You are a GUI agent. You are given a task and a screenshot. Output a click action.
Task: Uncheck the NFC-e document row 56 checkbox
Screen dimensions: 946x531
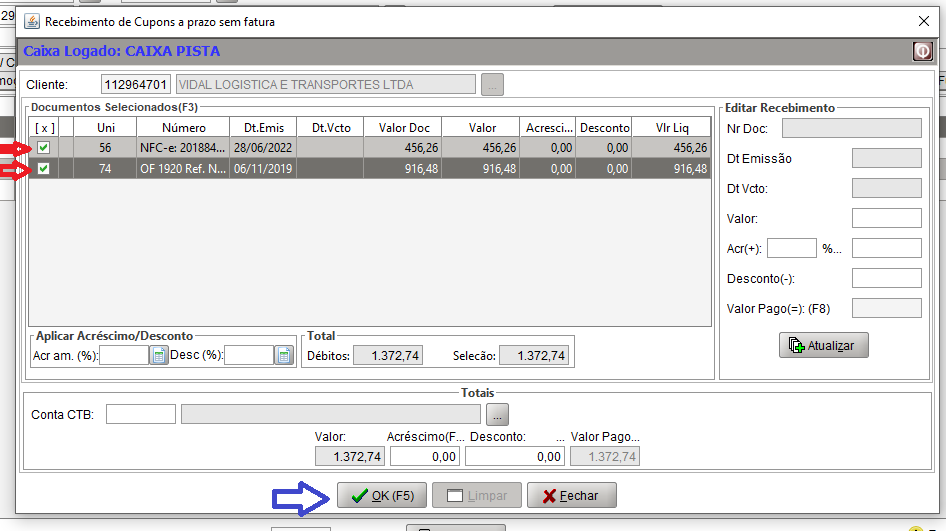pos(43,148)
